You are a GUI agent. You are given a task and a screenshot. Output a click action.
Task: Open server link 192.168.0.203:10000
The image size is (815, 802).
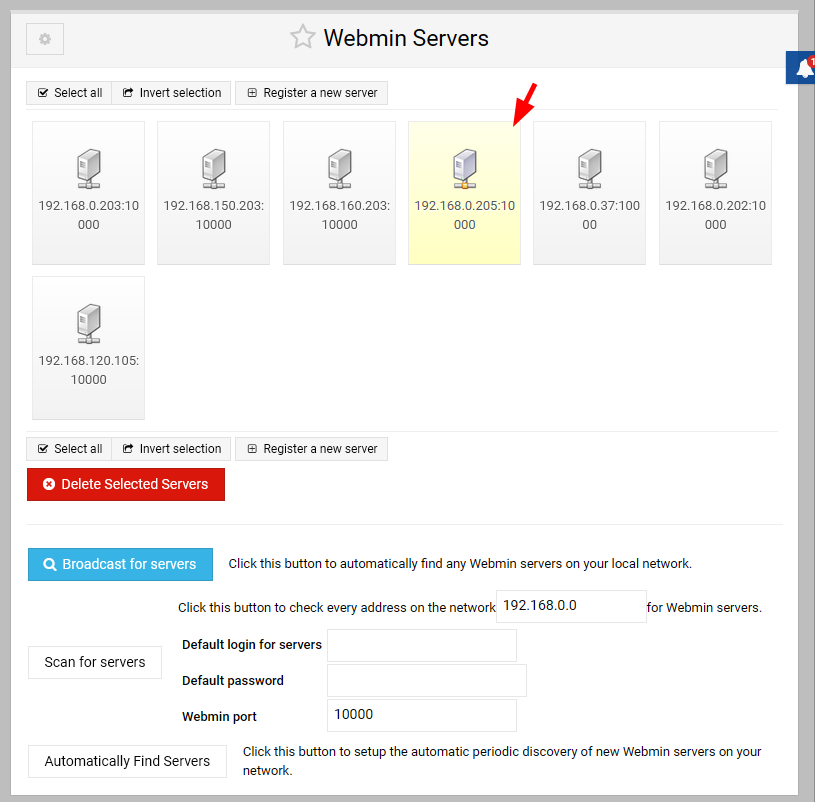[89, 215]
